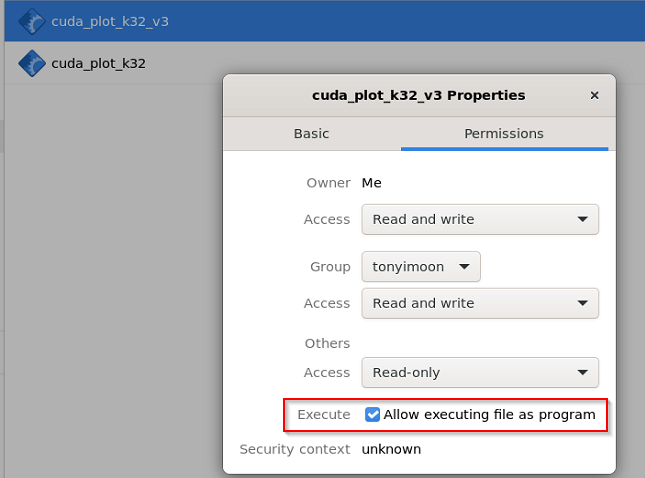Click the owner value 'Me'
This screenshot has width=645, height=478.
click(x=372, y=183)
